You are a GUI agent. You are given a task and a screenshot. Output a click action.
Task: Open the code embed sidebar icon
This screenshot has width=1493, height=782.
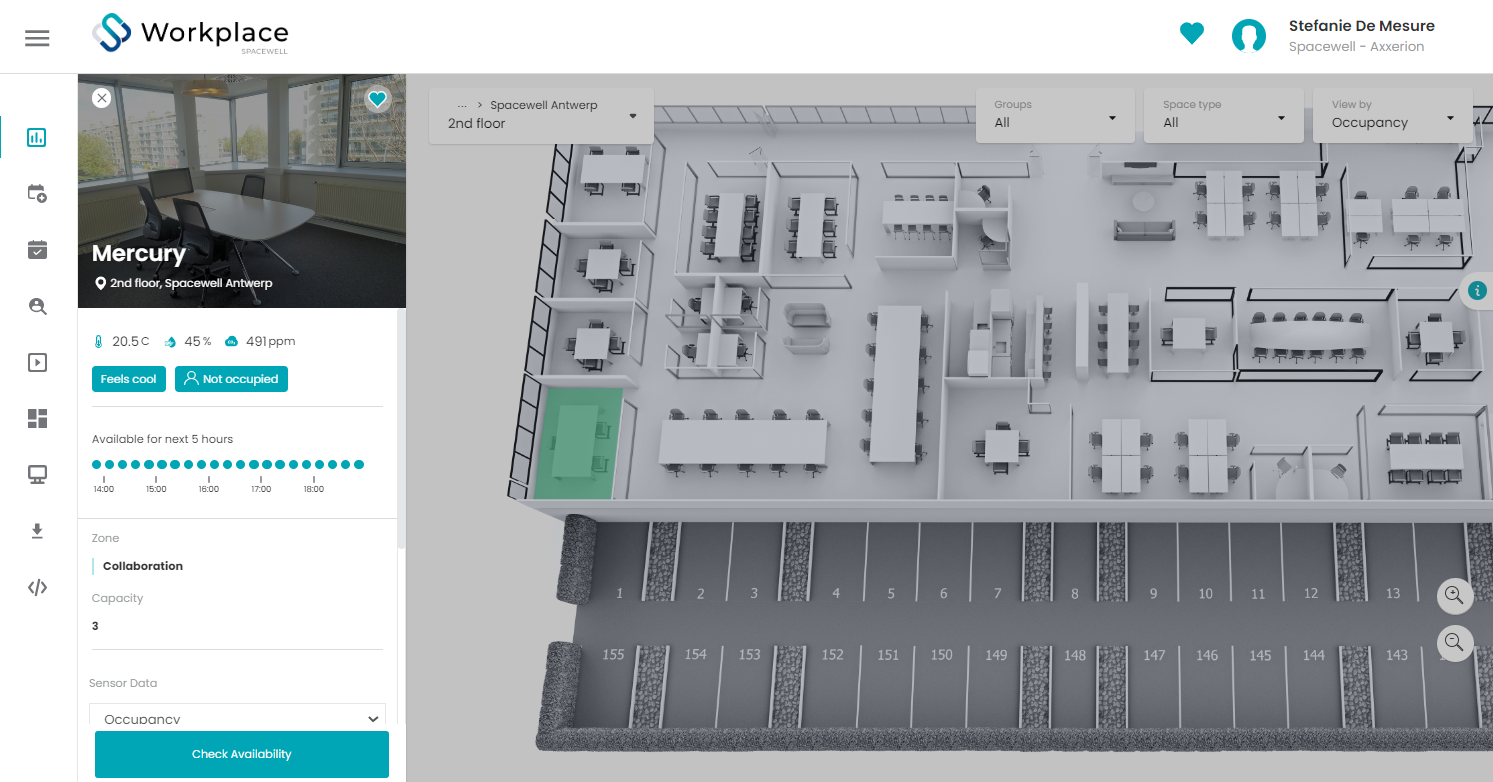pos(37,587)
